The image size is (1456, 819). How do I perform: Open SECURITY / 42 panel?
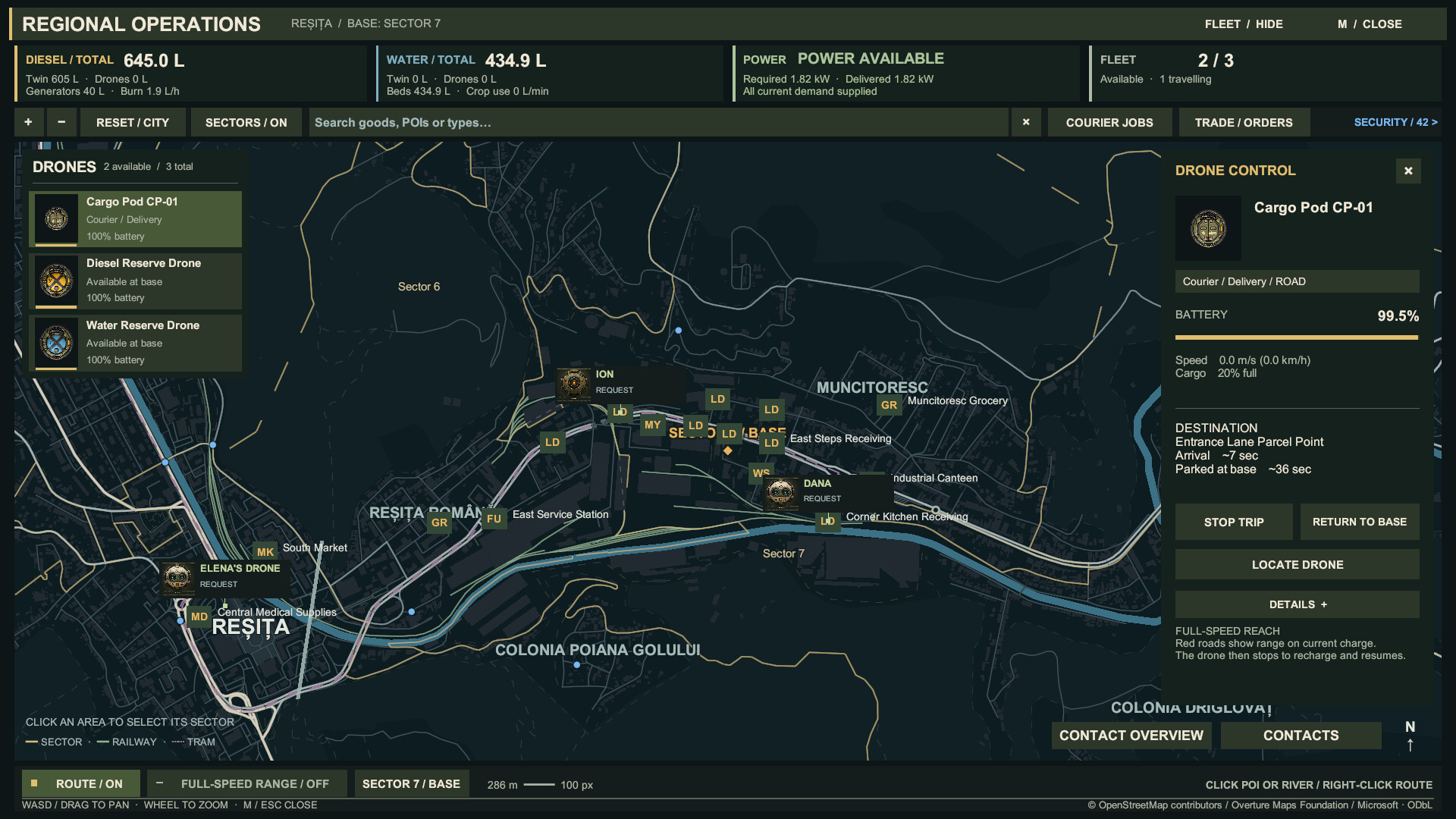pos(1395,122)
